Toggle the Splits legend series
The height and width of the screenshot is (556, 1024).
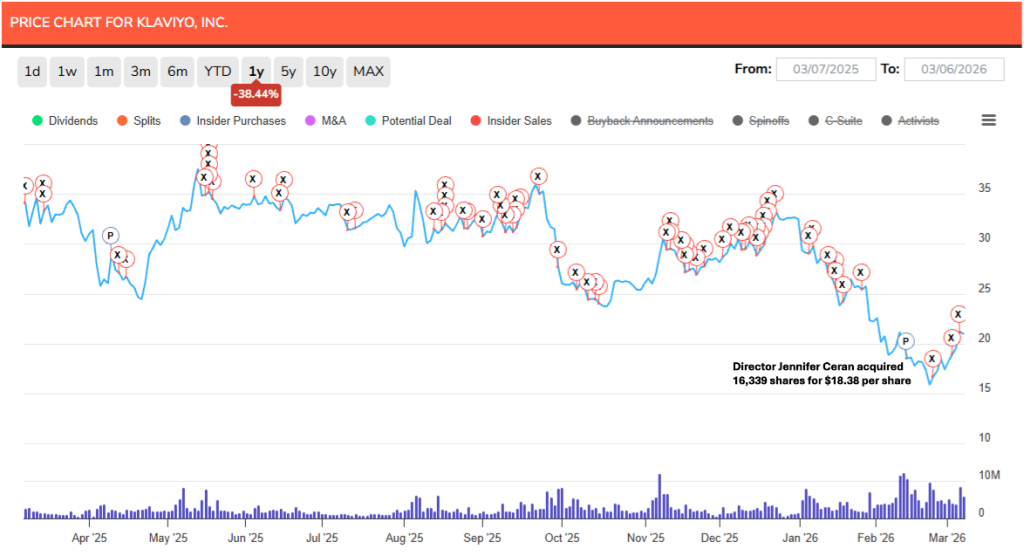[x=138, y=121]
